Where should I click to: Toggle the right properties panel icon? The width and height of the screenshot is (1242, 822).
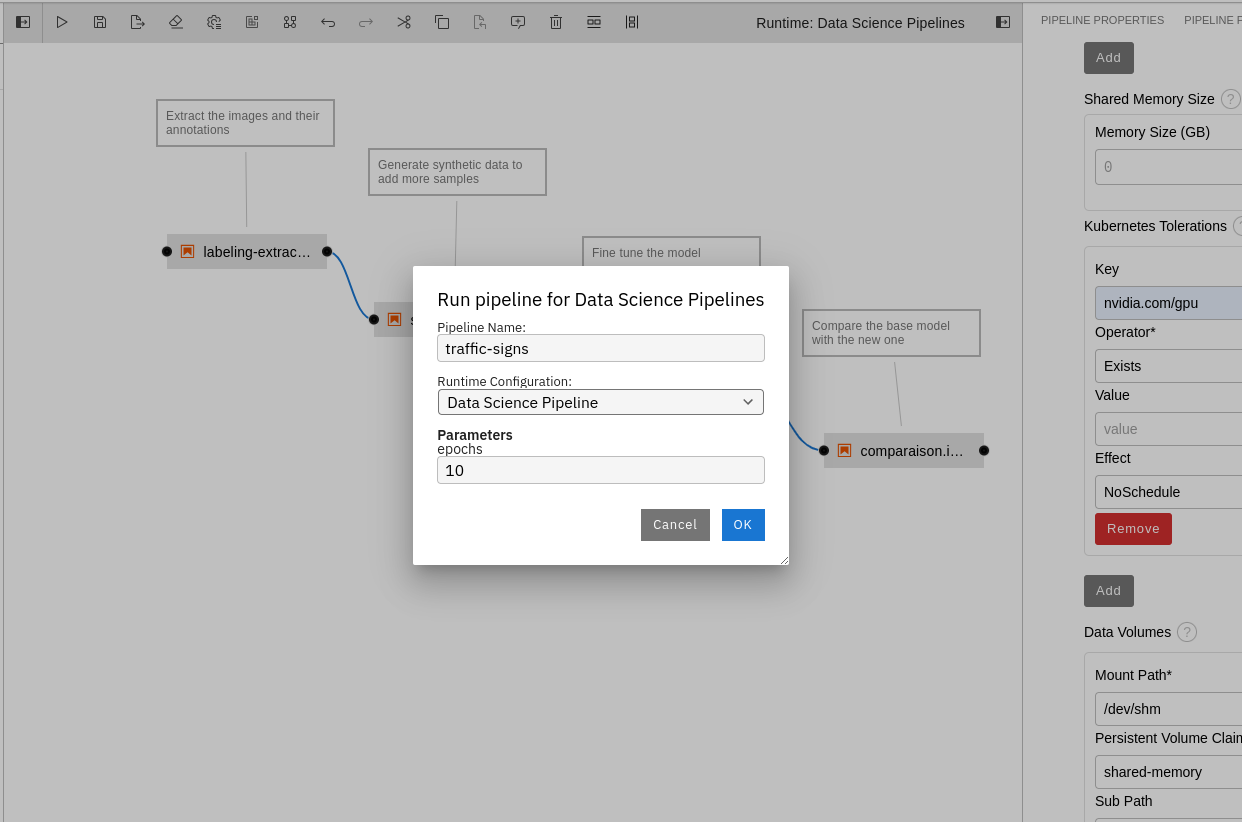[1002, 22]
